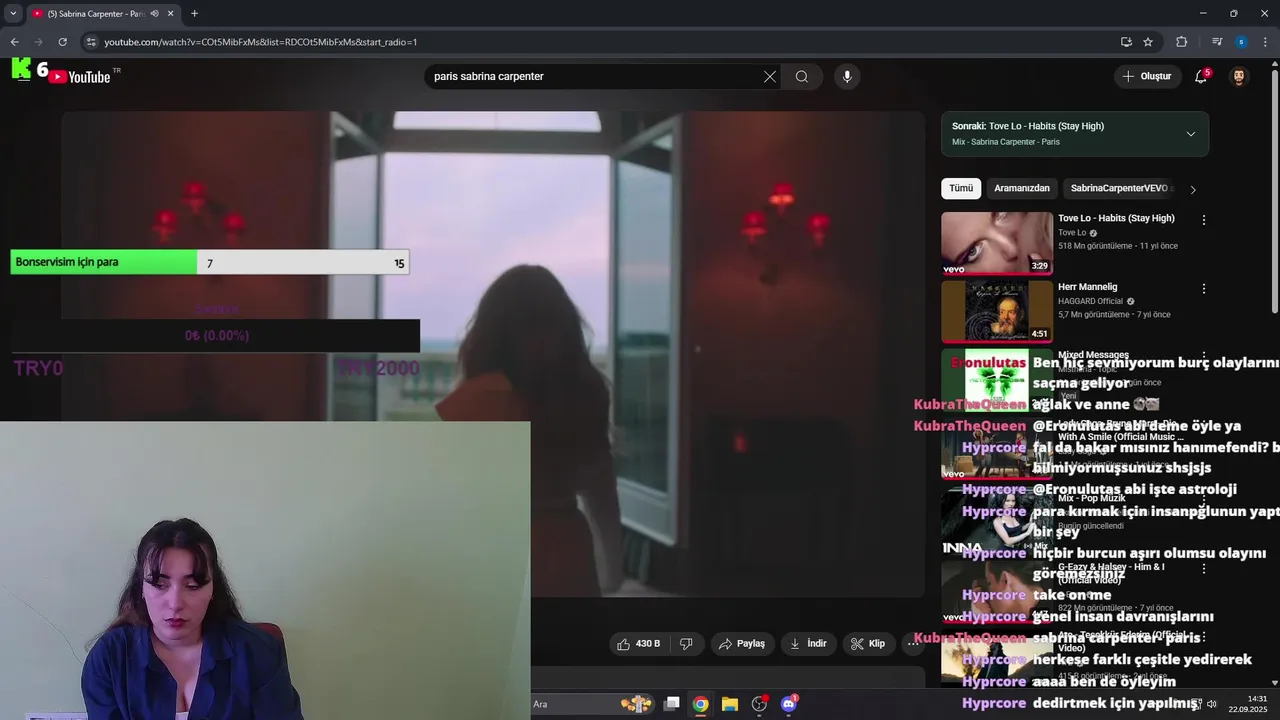This screenshot has height=720, width=1280.
Task: Dislike the video with the thumbs down
Action: [x=686, y=644]
